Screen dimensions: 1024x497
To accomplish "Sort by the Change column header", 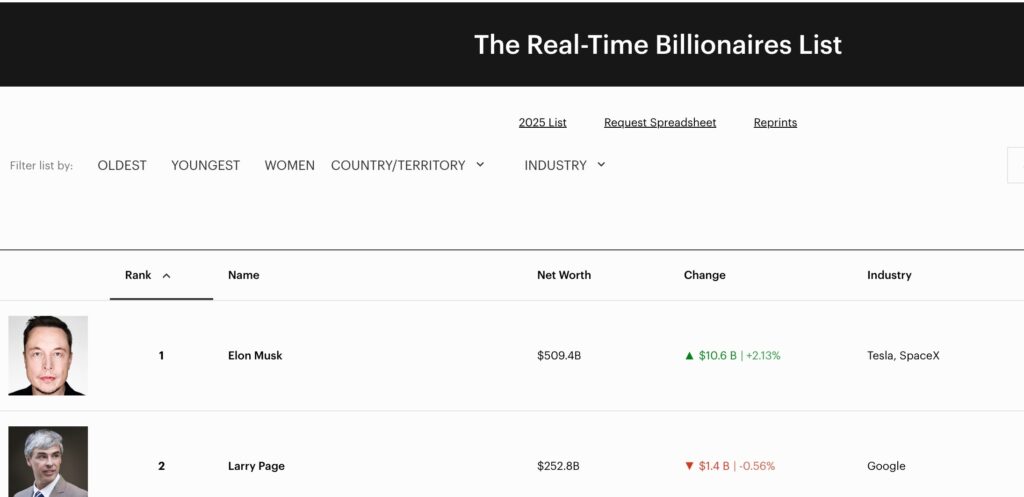I will (x=704, y=275).
